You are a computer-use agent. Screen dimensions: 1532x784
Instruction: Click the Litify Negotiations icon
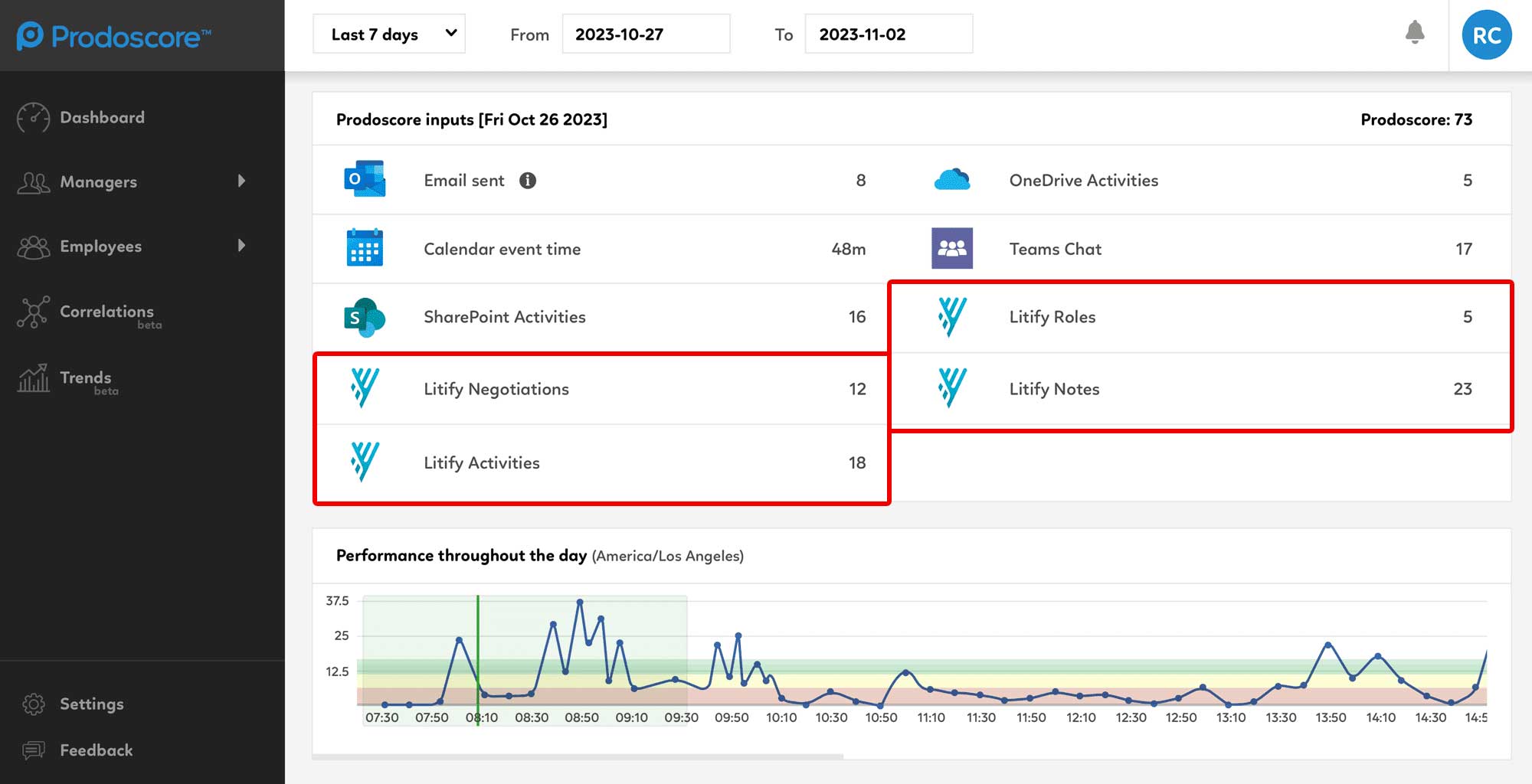point(365,387)
